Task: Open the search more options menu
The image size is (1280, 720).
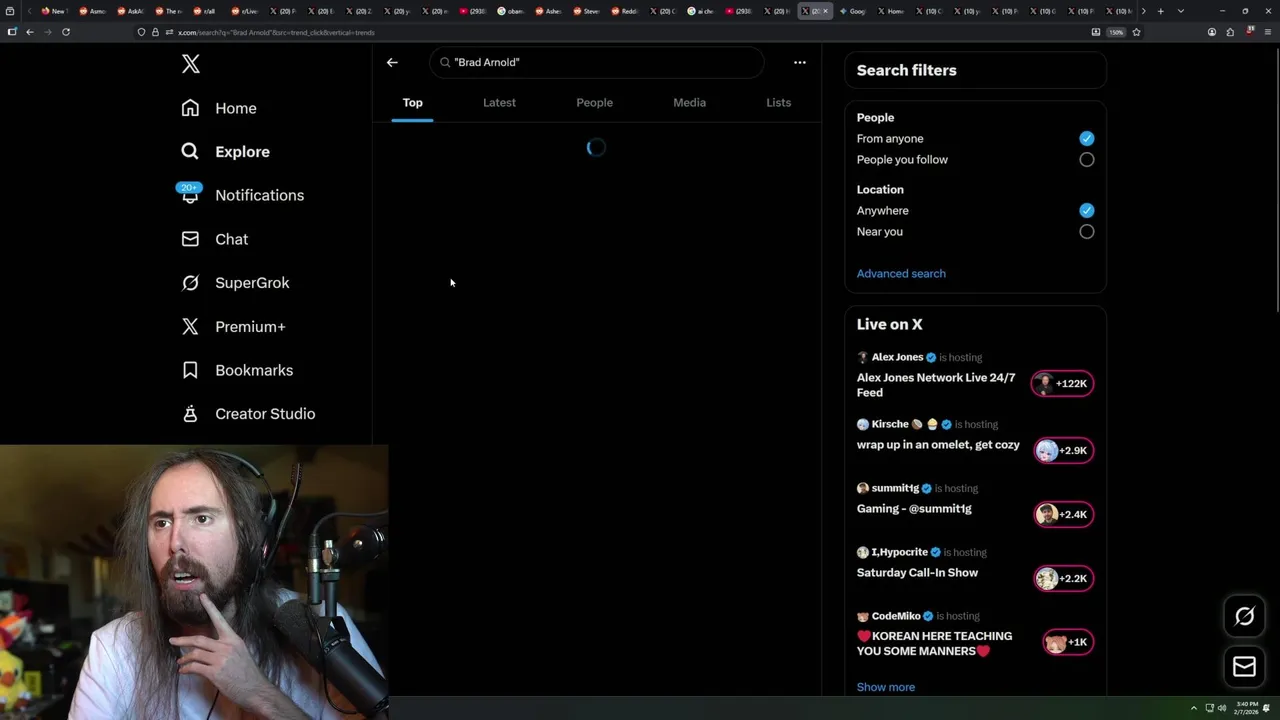Action: [799, 62]
